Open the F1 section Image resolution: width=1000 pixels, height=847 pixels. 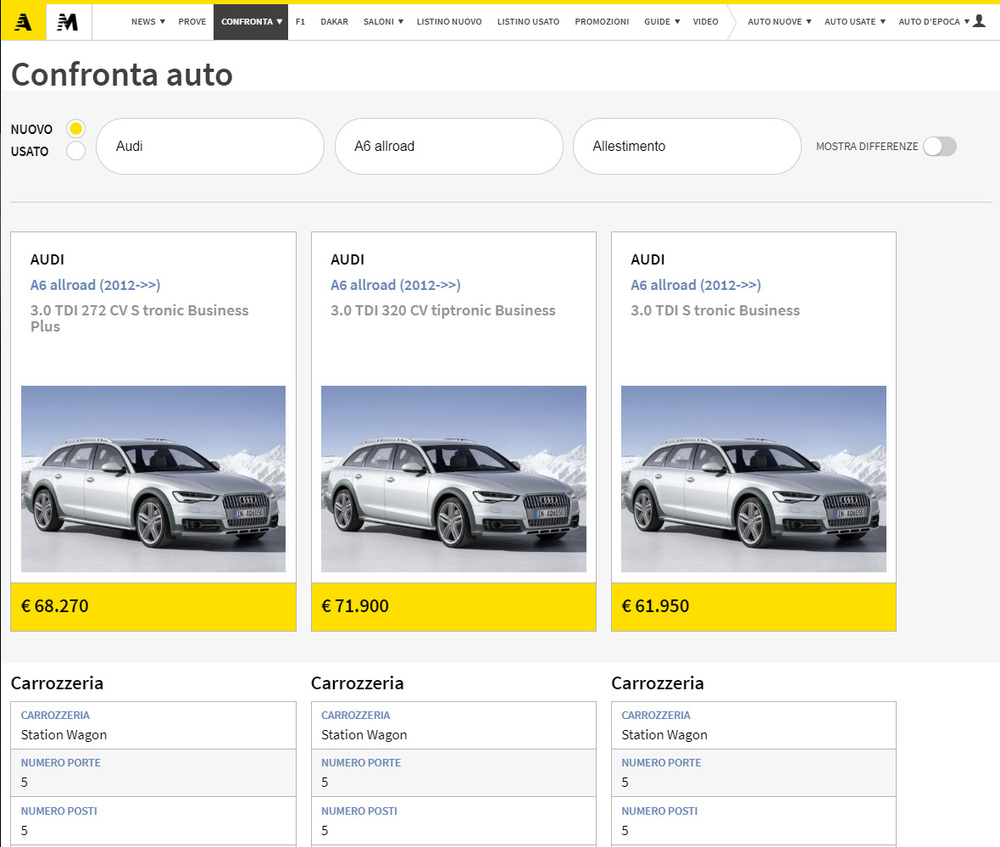[x=300, y=22]
